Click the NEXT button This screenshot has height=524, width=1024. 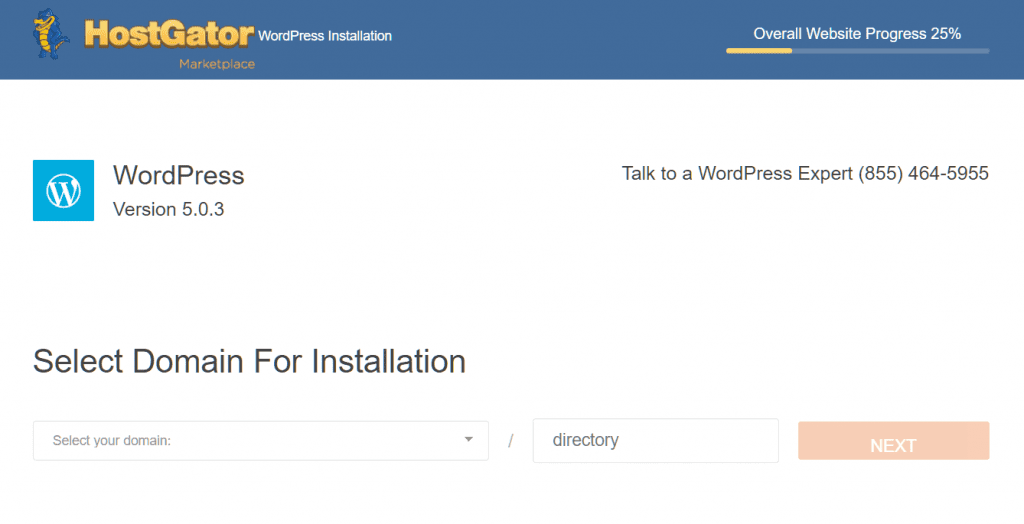point(893,441)
